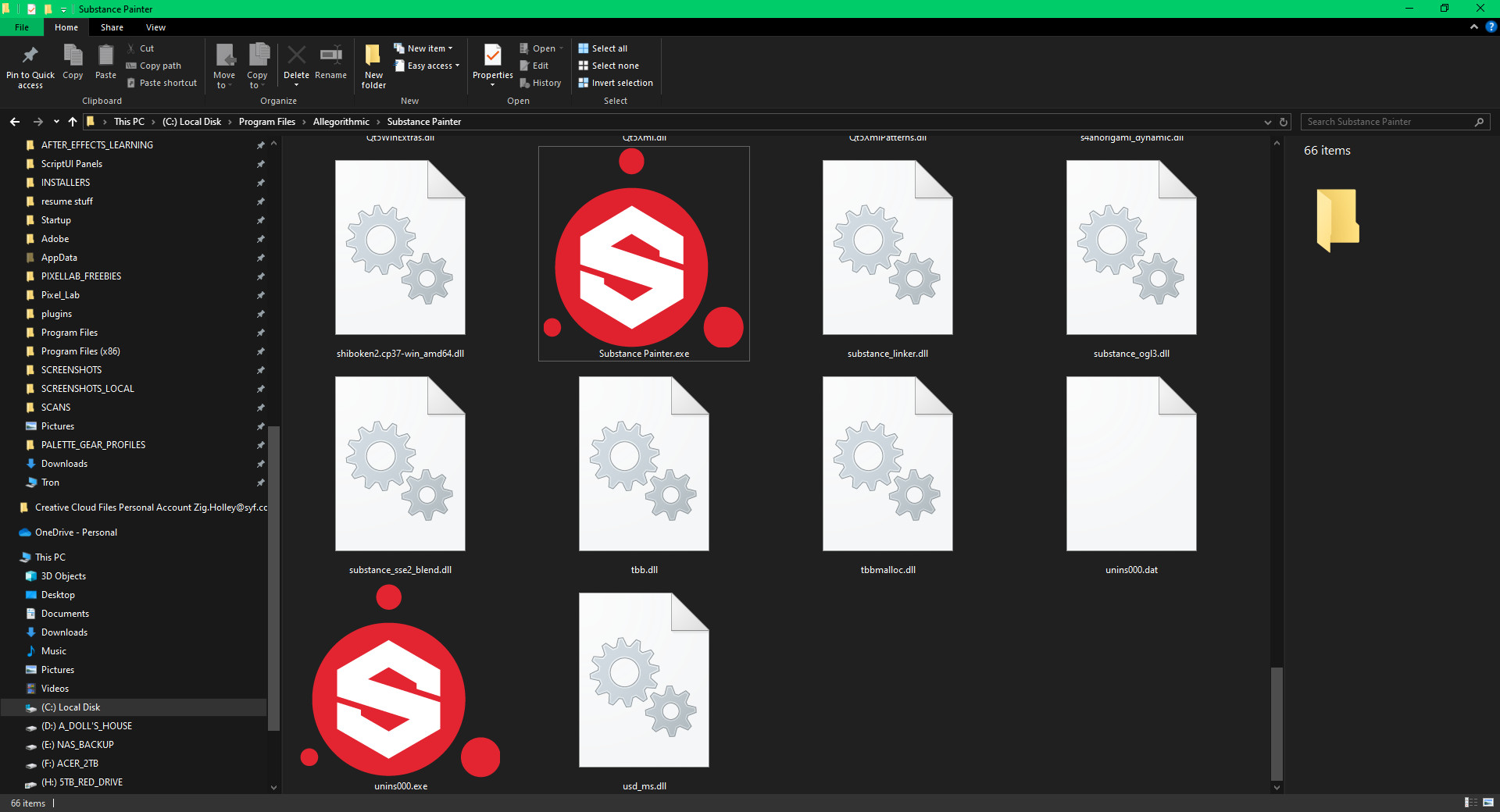Expand the address bar history dropdown
This screenshot has height=812, width=1500.
pyautogui.click(x=1267, y=122)
